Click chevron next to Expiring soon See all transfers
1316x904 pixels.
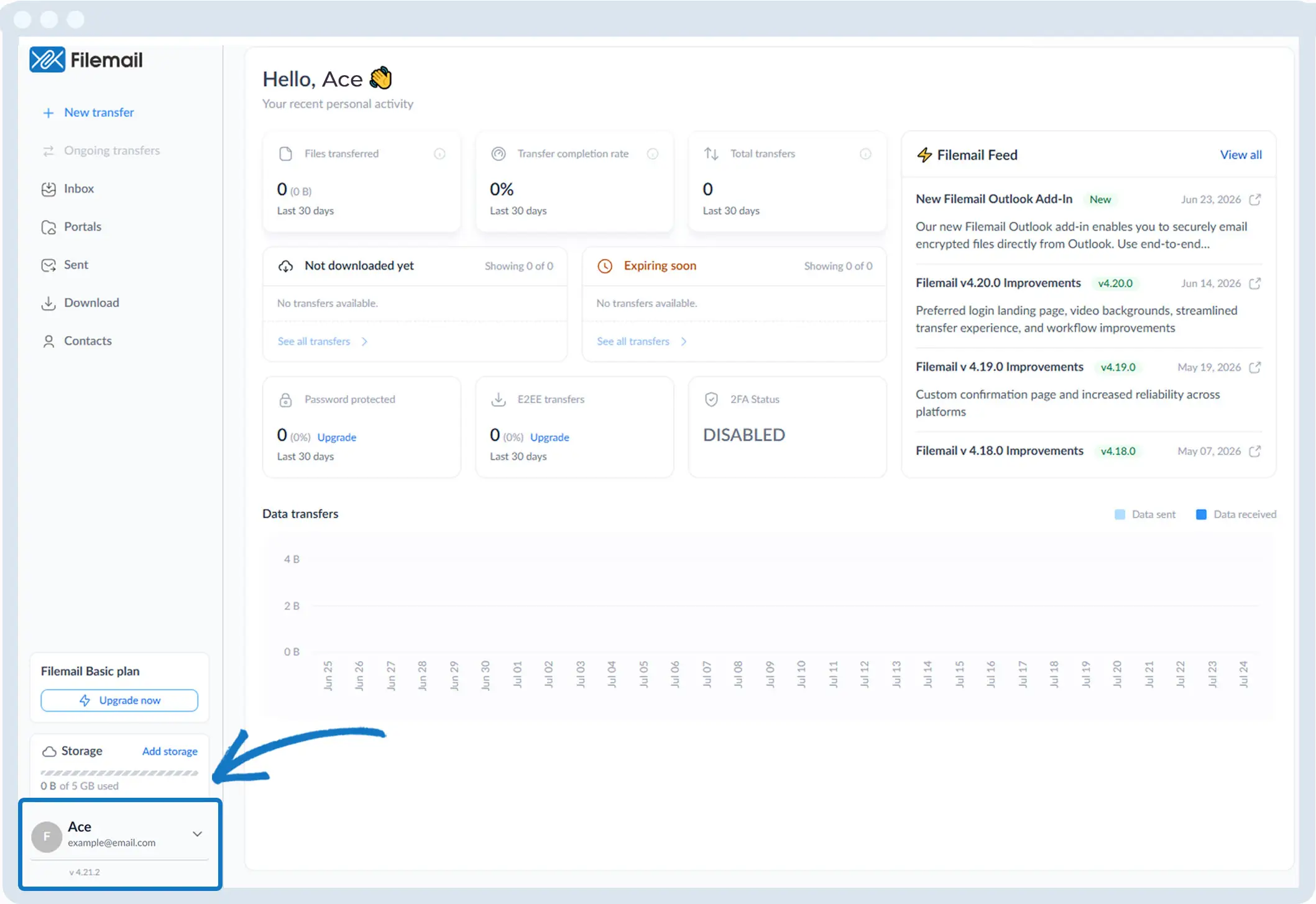[x=684, y=341]
